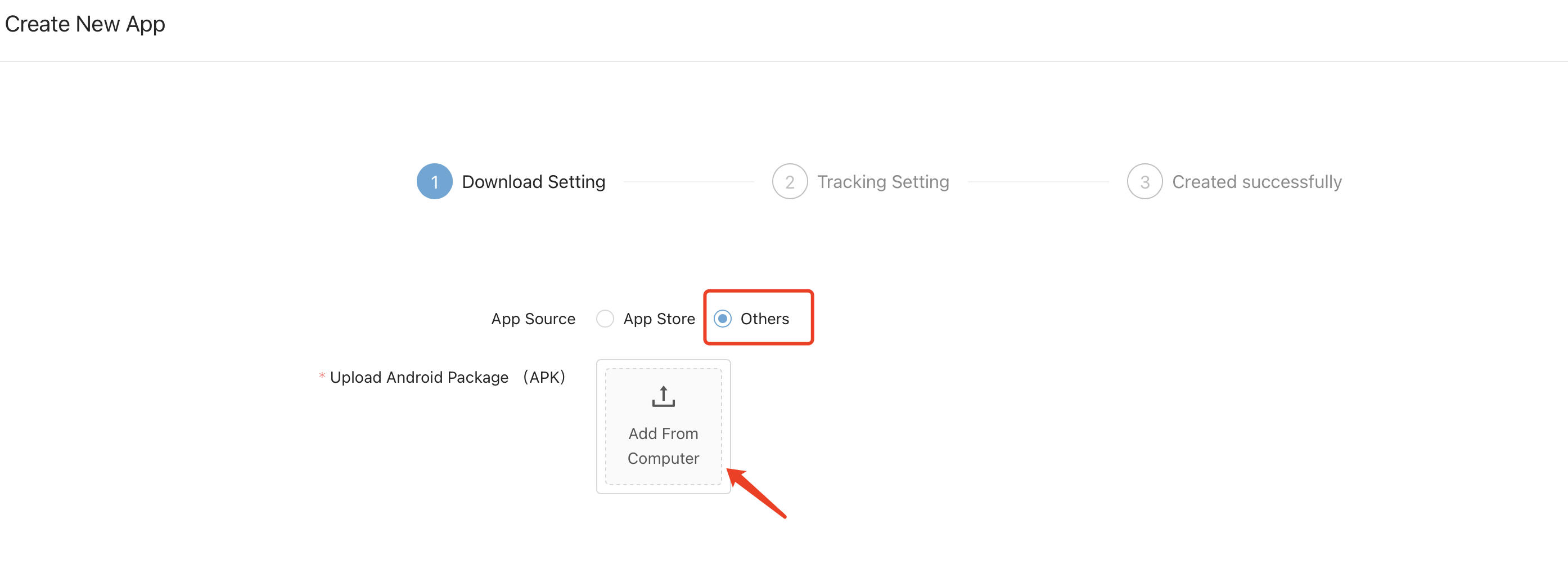Click the step 2 number circle
Image resolution: width=1568 pixels, height=564 pixels.
pos(790,181)
